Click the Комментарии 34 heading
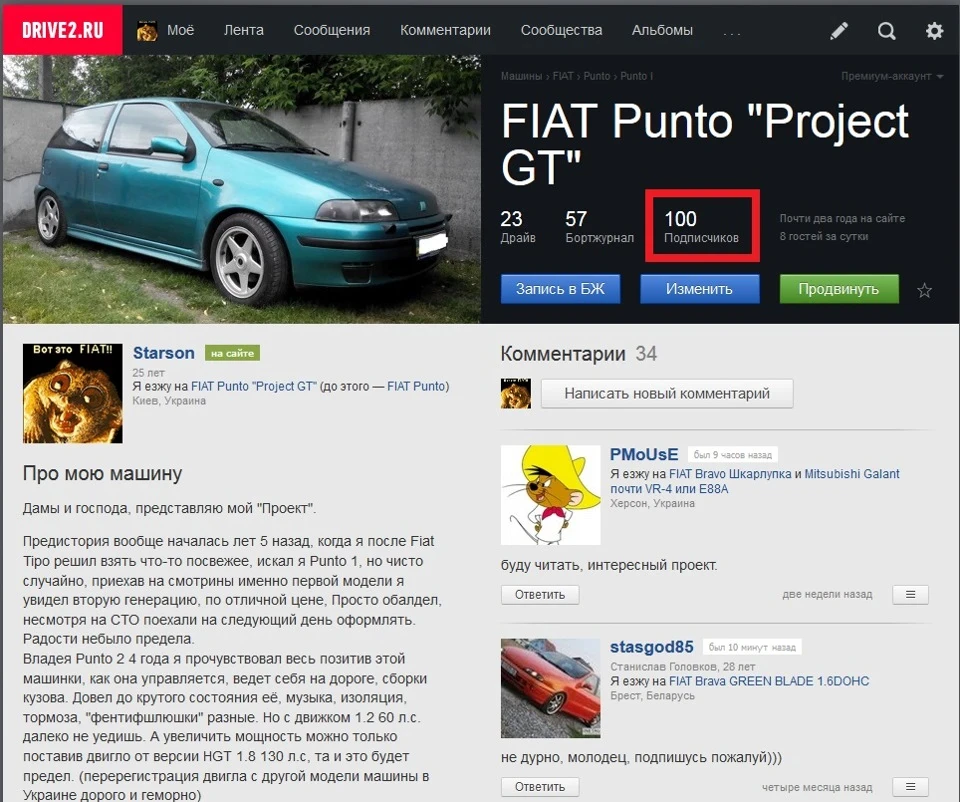Screen dimensions: 960x802 tap(579, 354)
